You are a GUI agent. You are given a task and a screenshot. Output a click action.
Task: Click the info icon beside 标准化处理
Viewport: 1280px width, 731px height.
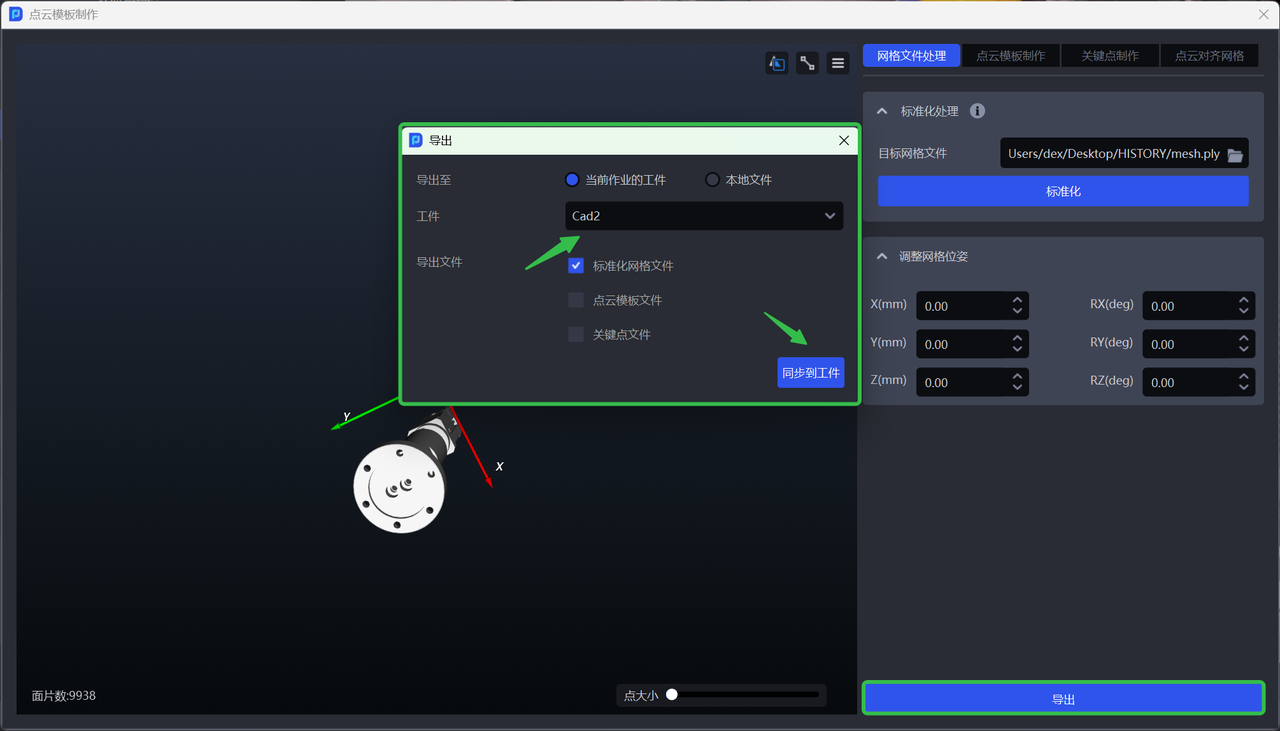tap(978, 111)
